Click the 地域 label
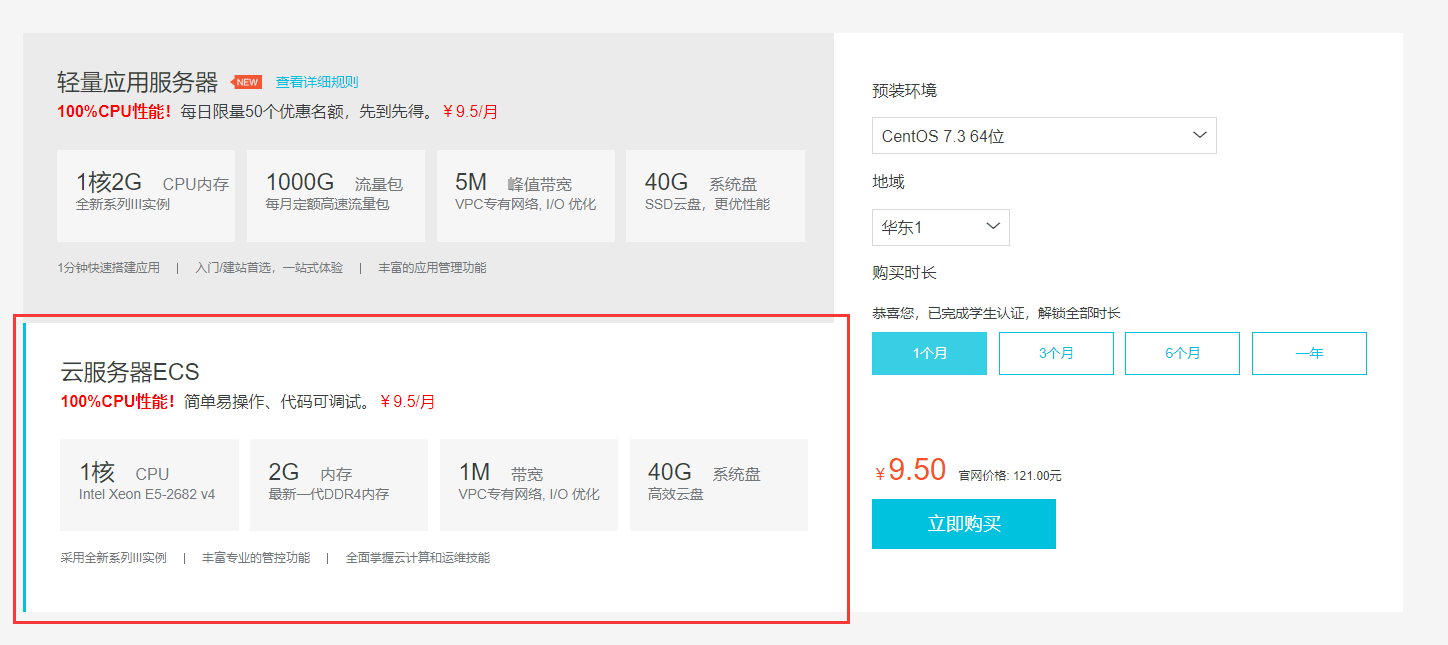 (888, 182)
